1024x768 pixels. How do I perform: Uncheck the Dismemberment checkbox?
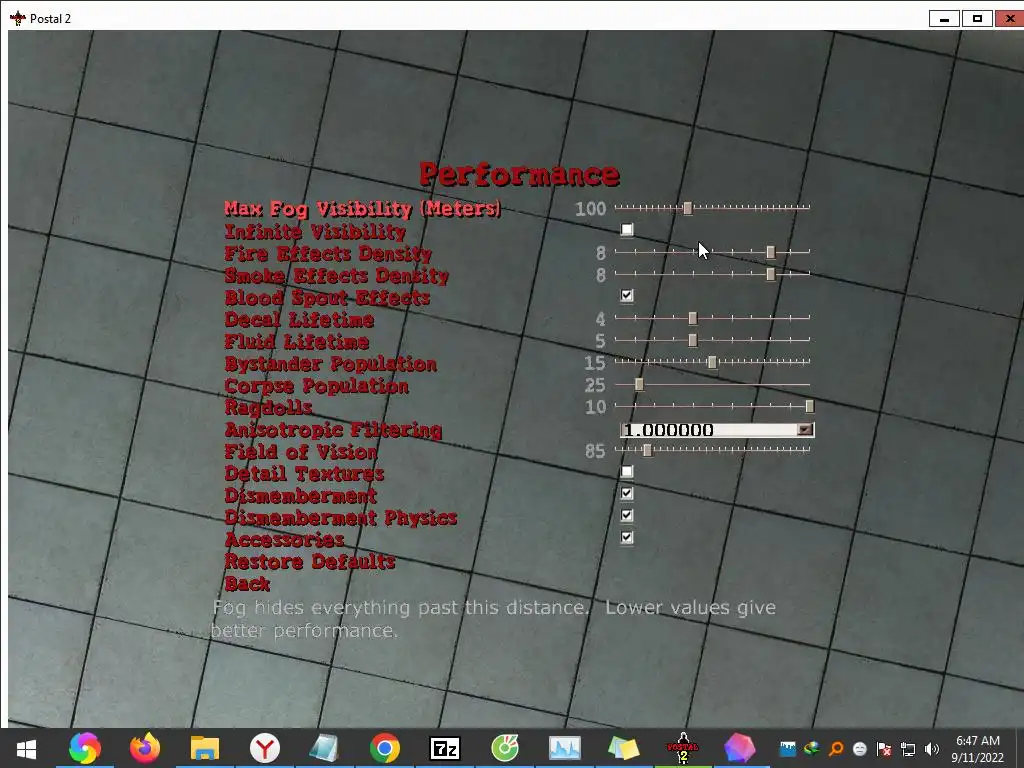pos(627,493)
